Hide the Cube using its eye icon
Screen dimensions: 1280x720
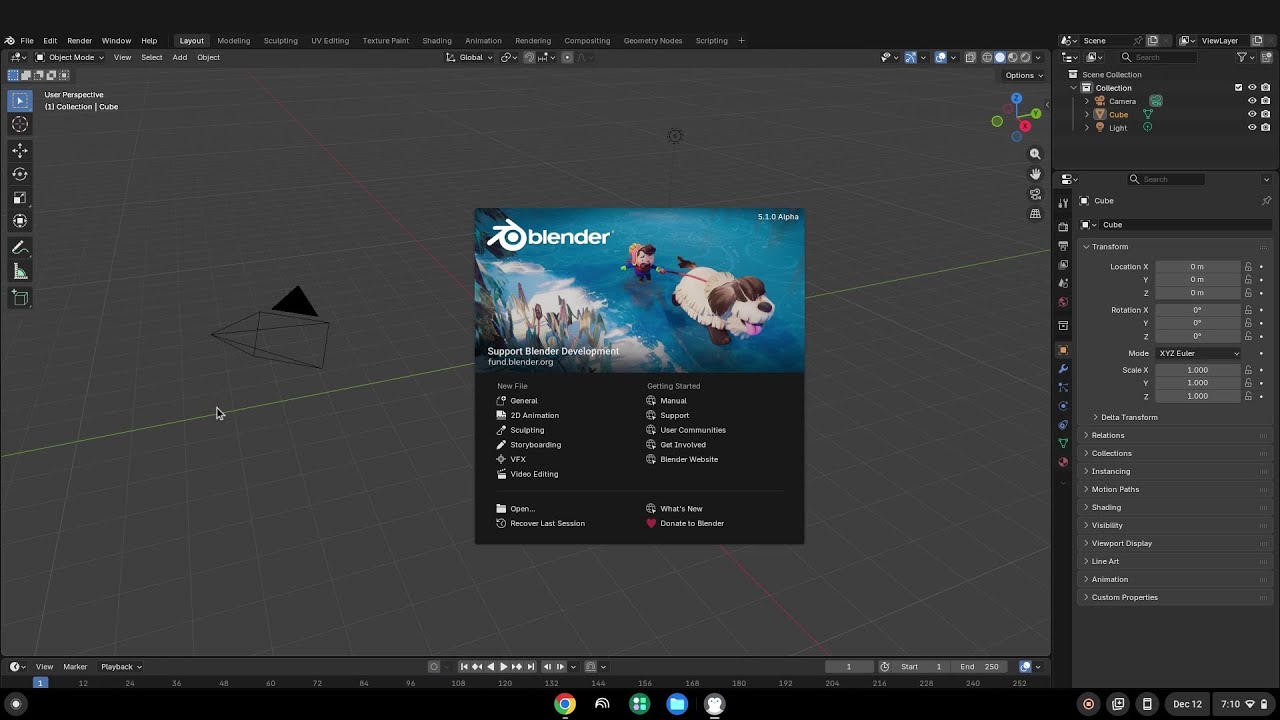click(x=1252, y=114)
